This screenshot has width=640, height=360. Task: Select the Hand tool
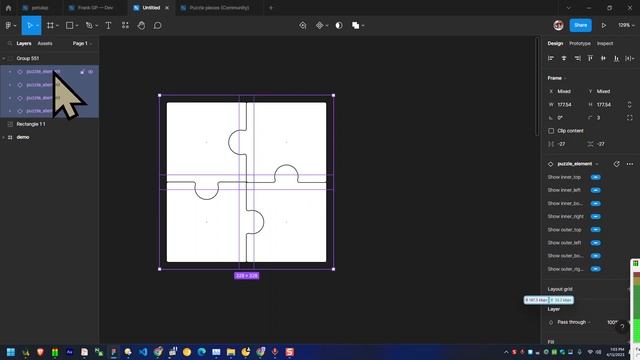pos(141,25)
